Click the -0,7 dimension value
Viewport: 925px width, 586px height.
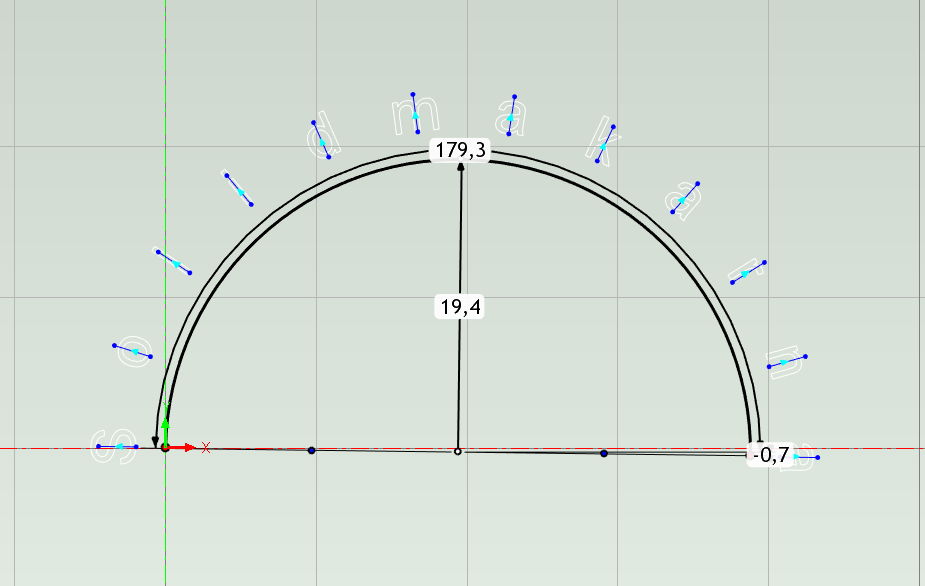[x=770, y=454]
